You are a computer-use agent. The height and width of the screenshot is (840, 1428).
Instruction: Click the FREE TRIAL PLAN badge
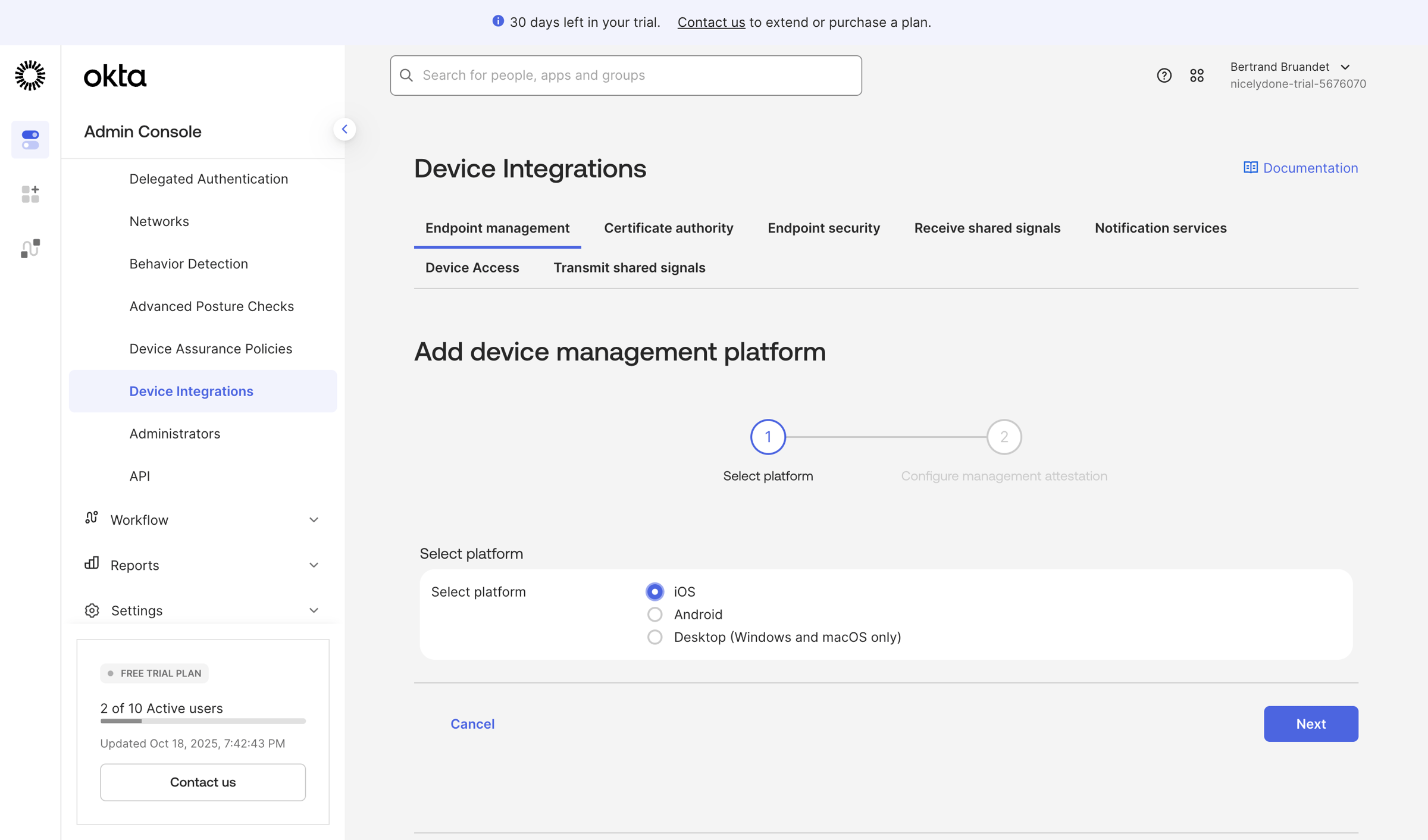pos(154,673)
